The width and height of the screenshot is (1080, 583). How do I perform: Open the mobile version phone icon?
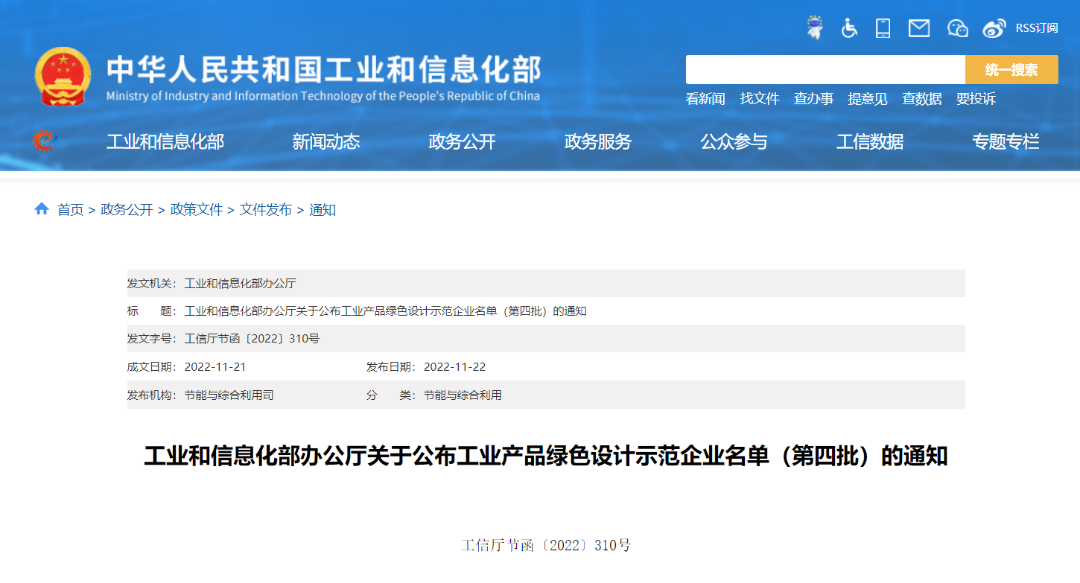(x=882, y=28)
